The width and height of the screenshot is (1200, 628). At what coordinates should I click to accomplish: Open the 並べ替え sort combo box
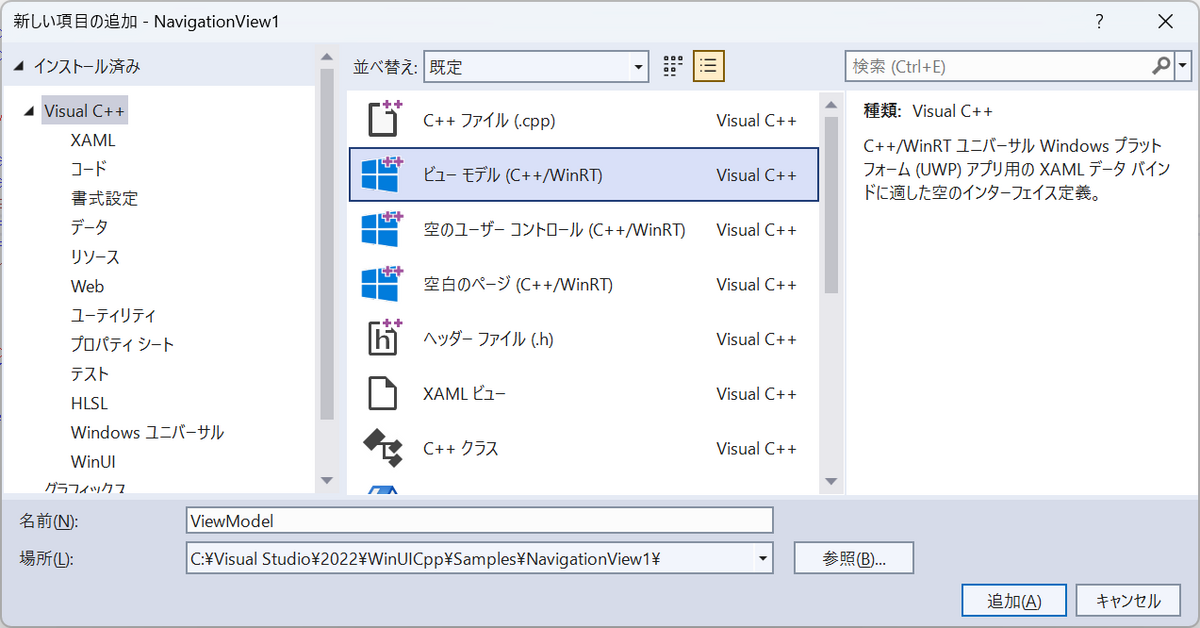536,67
